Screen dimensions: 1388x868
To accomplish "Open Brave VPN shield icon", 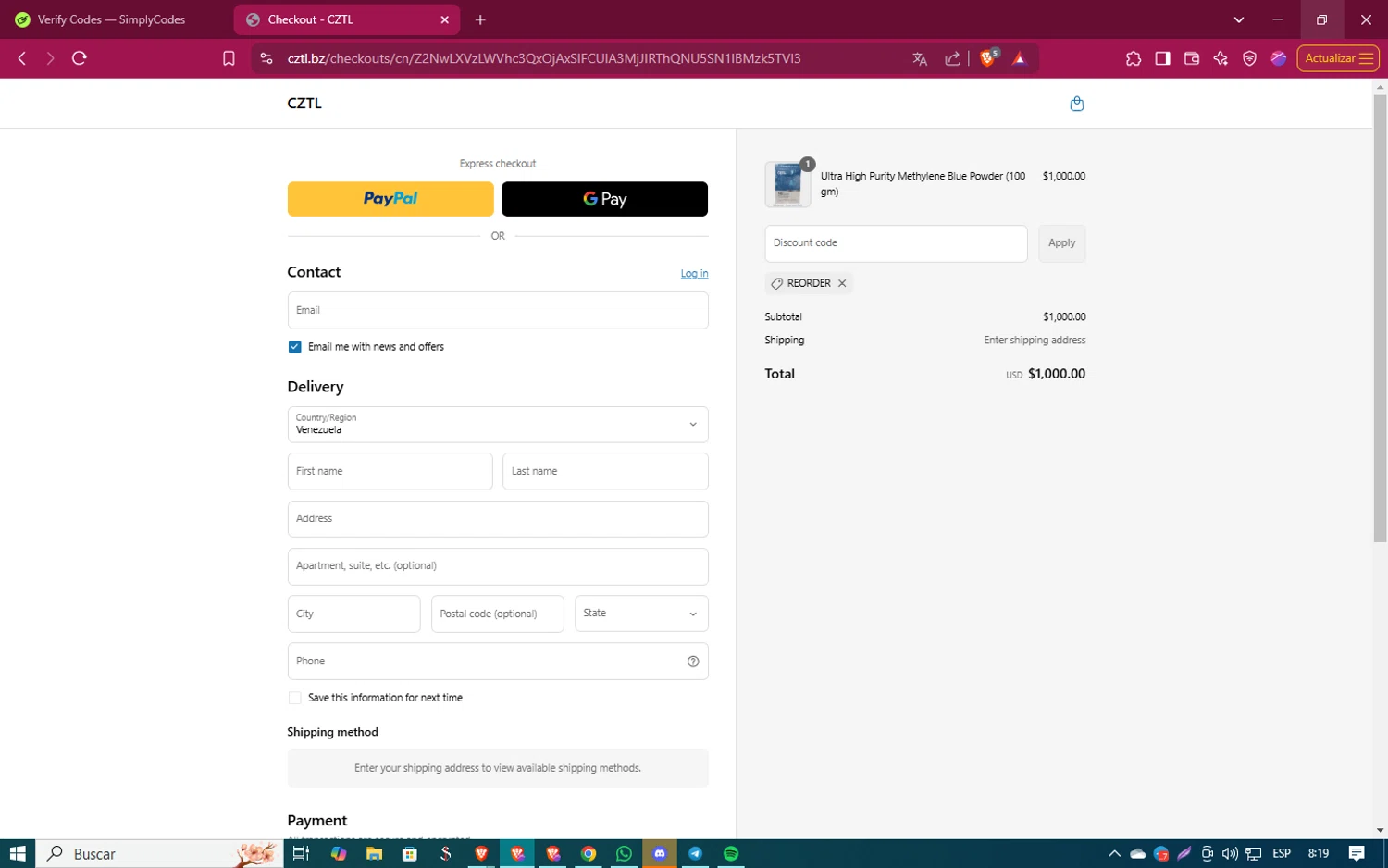I will pos(1249,58).
